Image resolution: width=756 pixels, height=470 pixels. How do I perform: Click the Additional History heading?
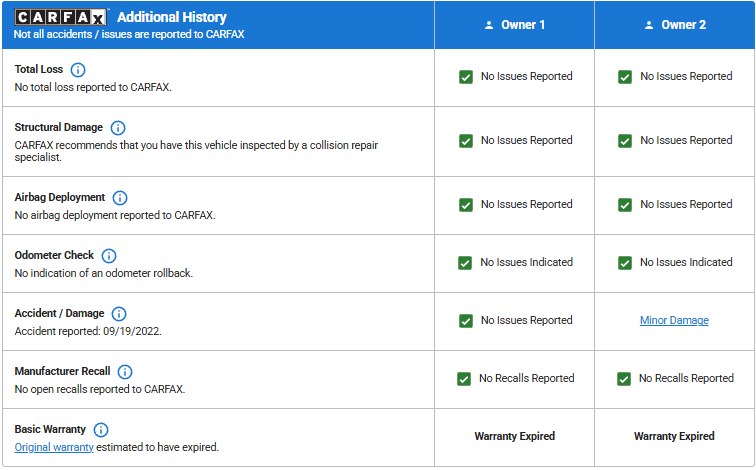[x=172, y=17]
